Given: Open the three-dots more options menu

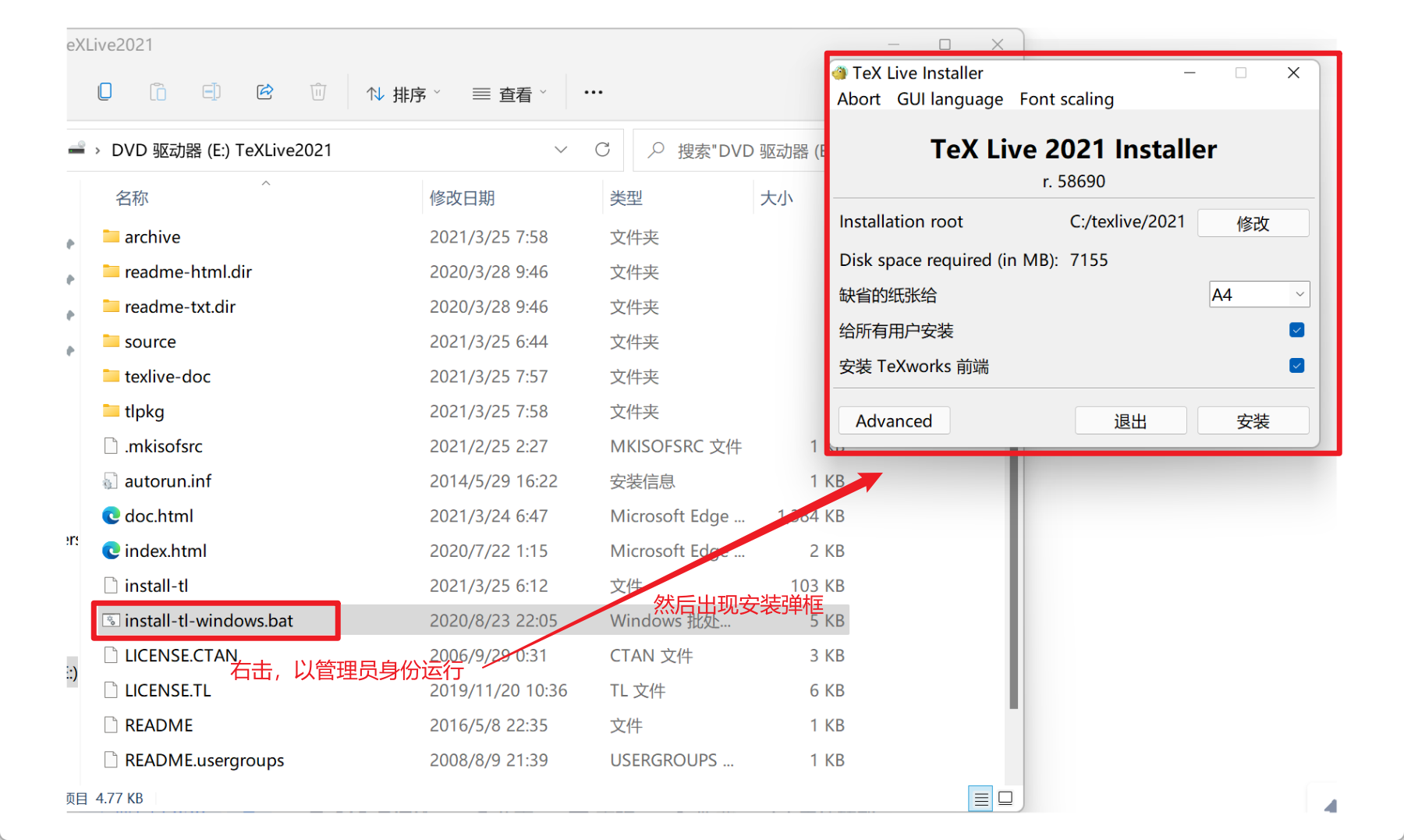Looking at the screenshot, I should [594, 92].
